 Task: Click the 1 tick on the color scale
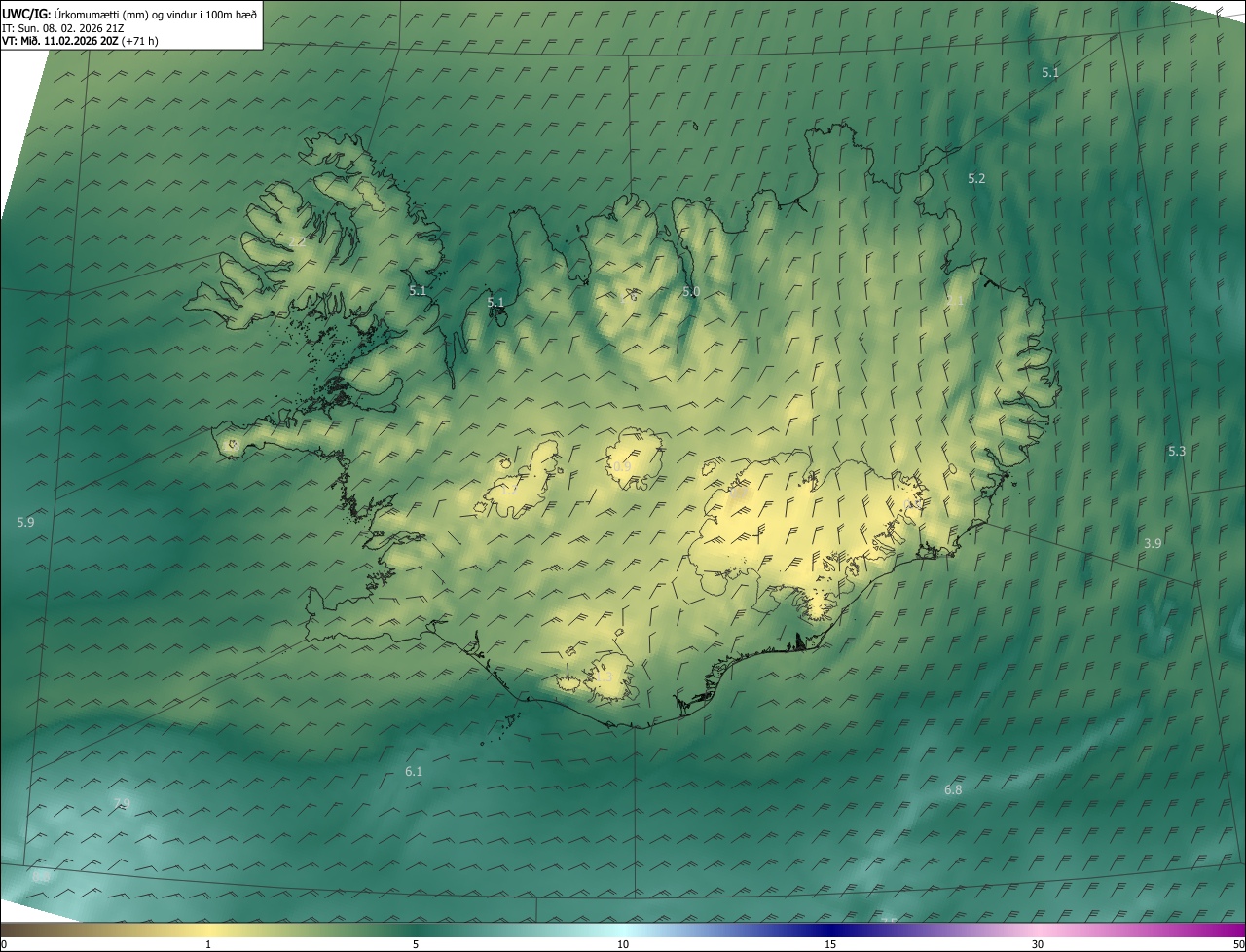tap(208, 945)
